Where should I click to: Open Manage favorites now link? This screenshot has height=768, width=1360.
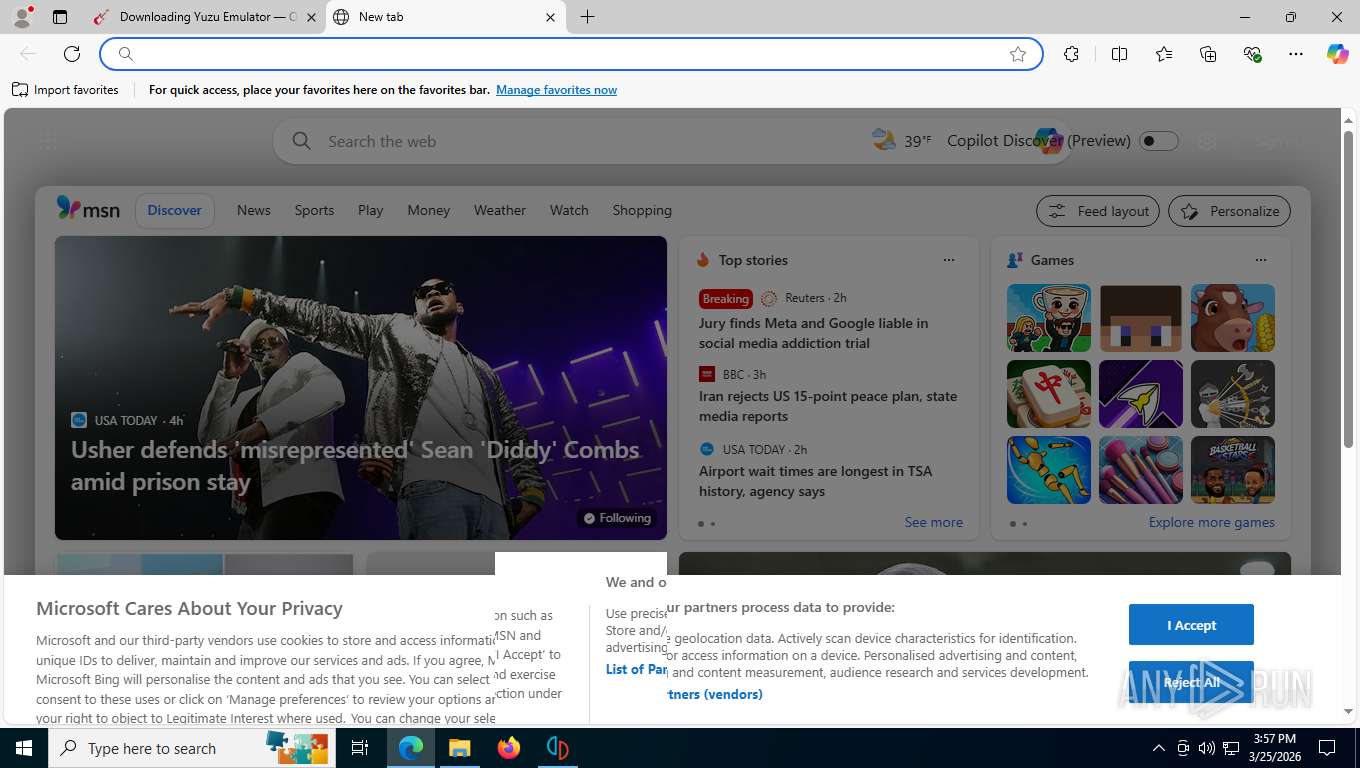[556, 90]
